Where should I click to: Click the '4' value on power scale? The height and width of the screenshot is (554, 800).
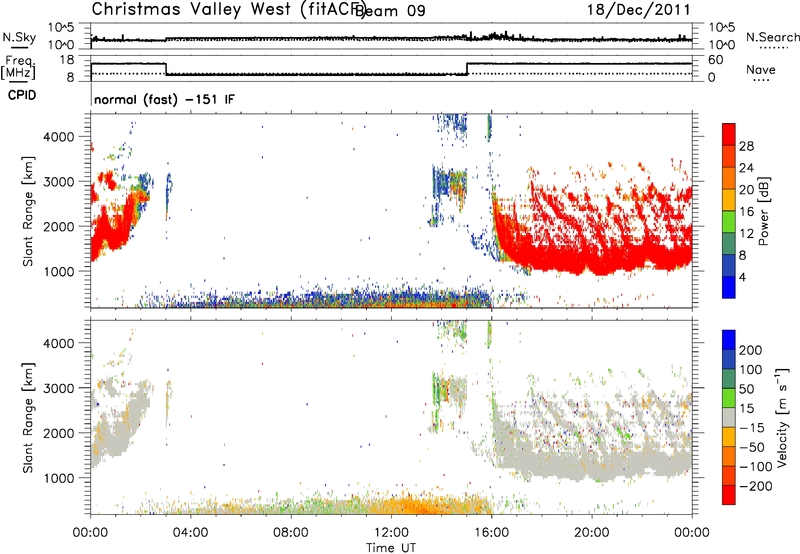[743, 277]
